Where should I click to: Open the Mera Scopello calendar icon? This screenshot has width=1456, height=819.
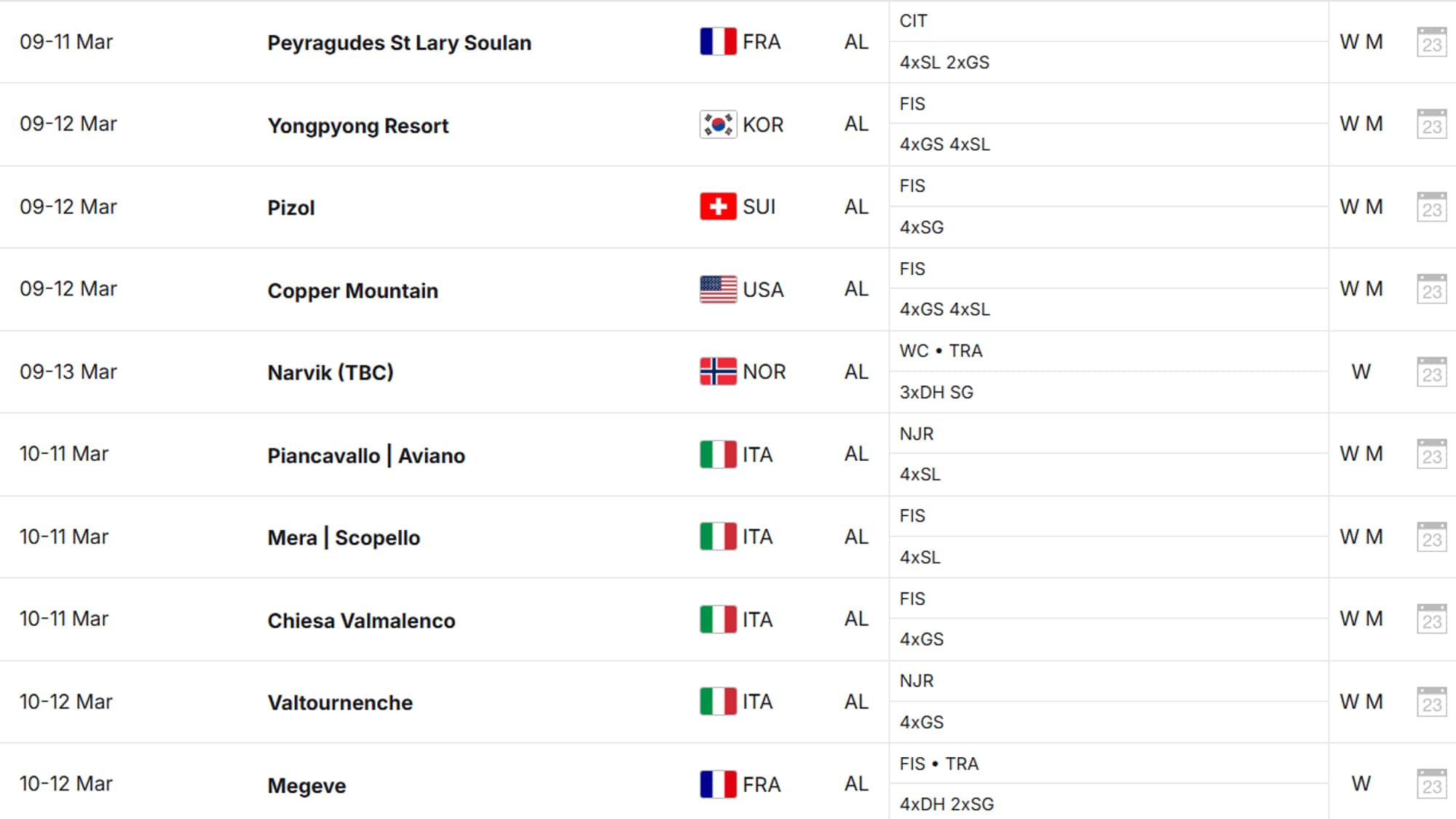pyautogui.click(x=1431, y=537)
